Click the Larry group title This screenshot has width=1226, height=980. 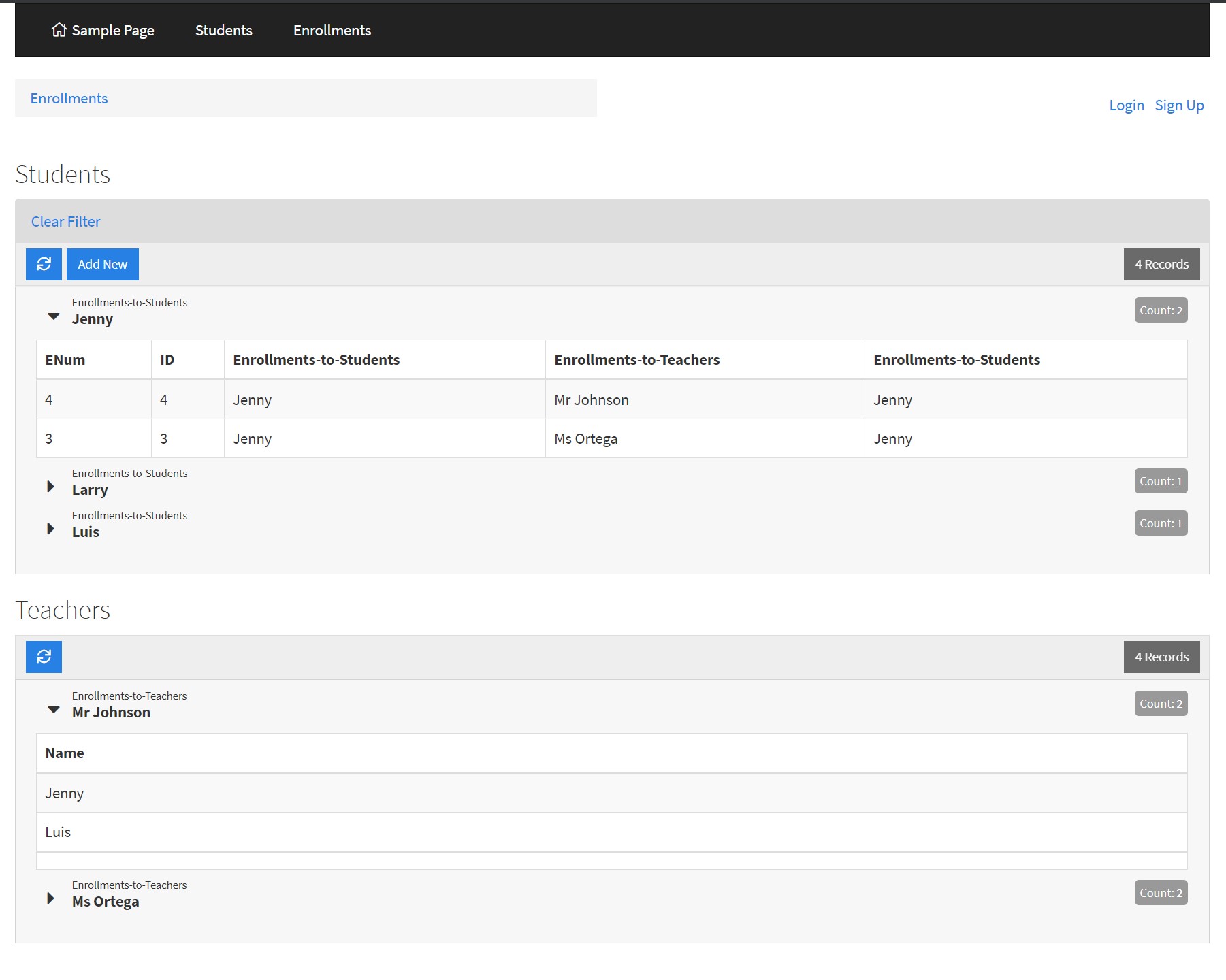90,490
